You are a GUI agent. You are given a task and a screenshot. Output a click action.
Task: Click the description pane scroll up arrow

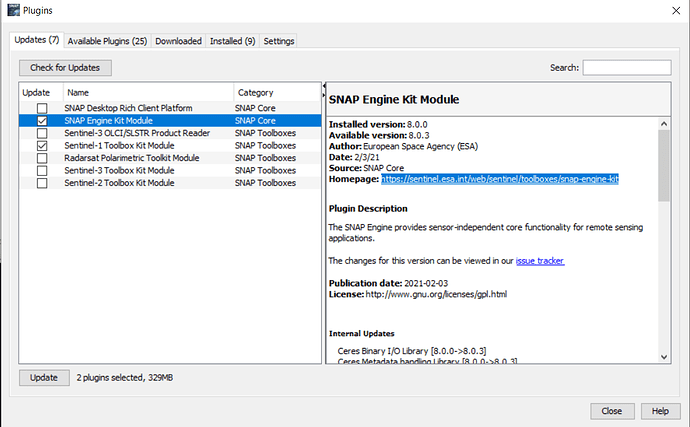coord(664,124)
